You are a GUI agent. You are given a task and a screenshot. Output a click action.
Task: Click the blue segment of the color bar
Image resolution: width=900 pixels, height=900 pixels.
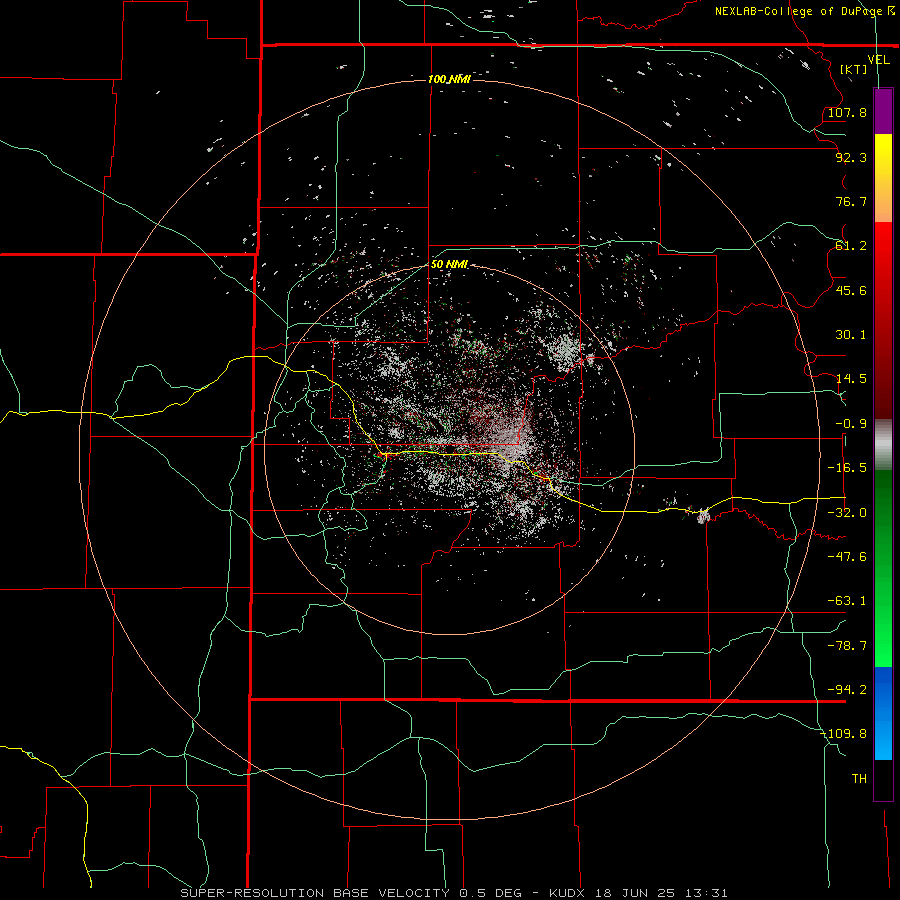tap(883, 713)
